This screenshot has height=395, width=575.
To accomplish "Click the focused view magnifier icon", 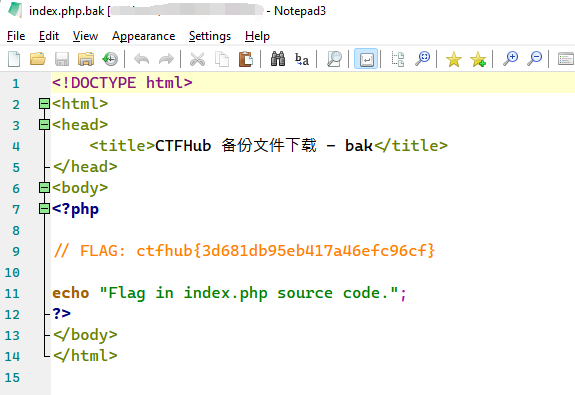I will [x=334, y=59].
